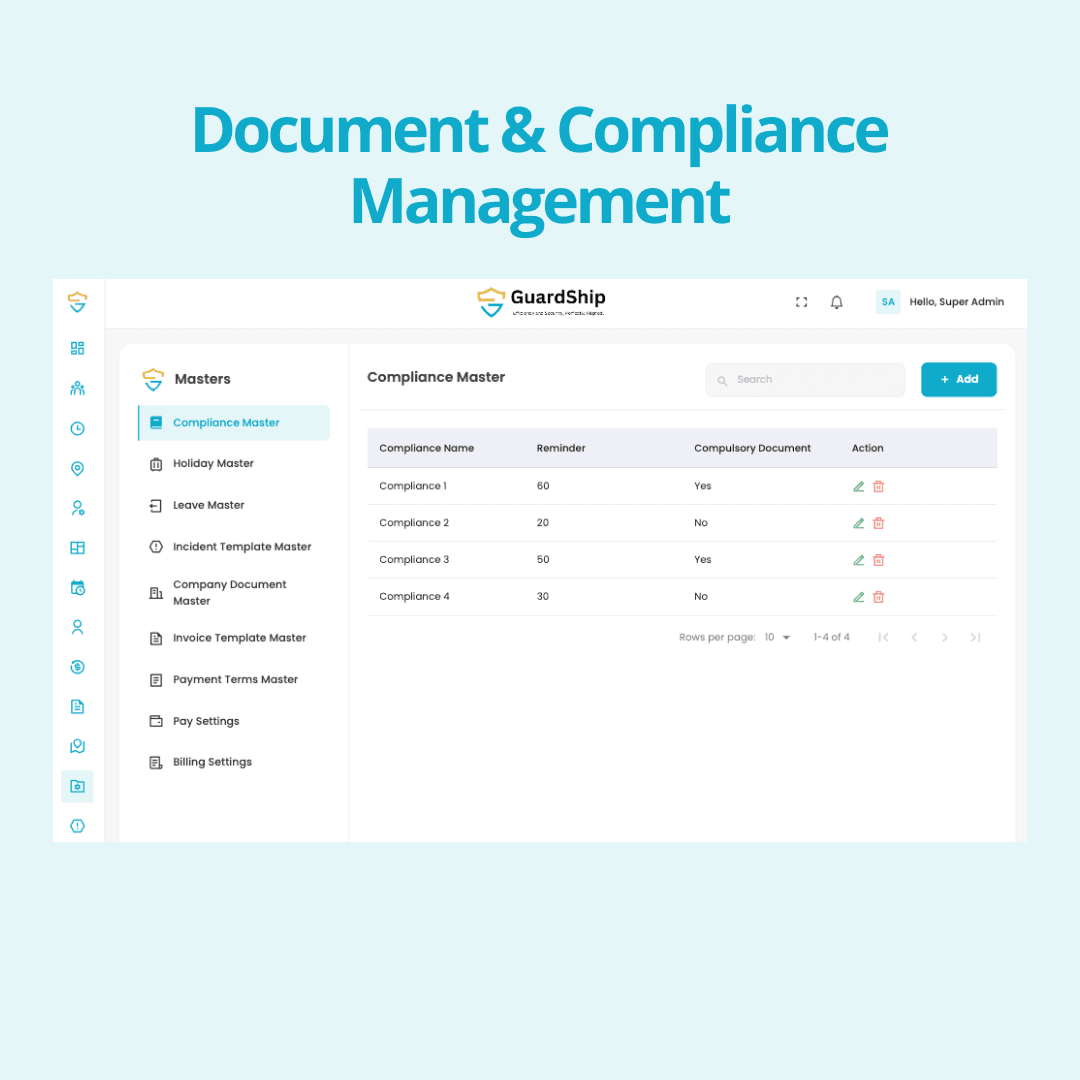Go to the previous page of results
This screenshot has width=1080, height=1080.
[914, 637]
